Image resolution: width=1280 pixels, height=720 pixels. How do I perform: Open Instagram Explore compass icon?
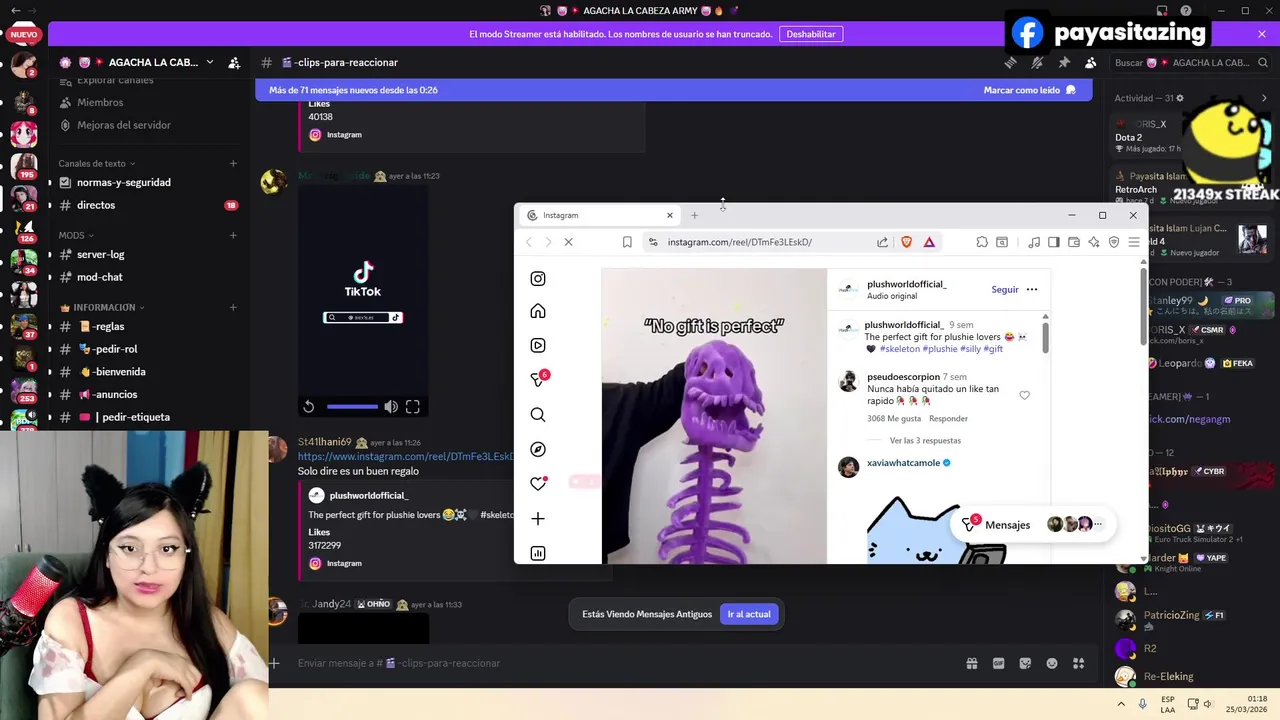pyautogui.click(x=538, y=450)
